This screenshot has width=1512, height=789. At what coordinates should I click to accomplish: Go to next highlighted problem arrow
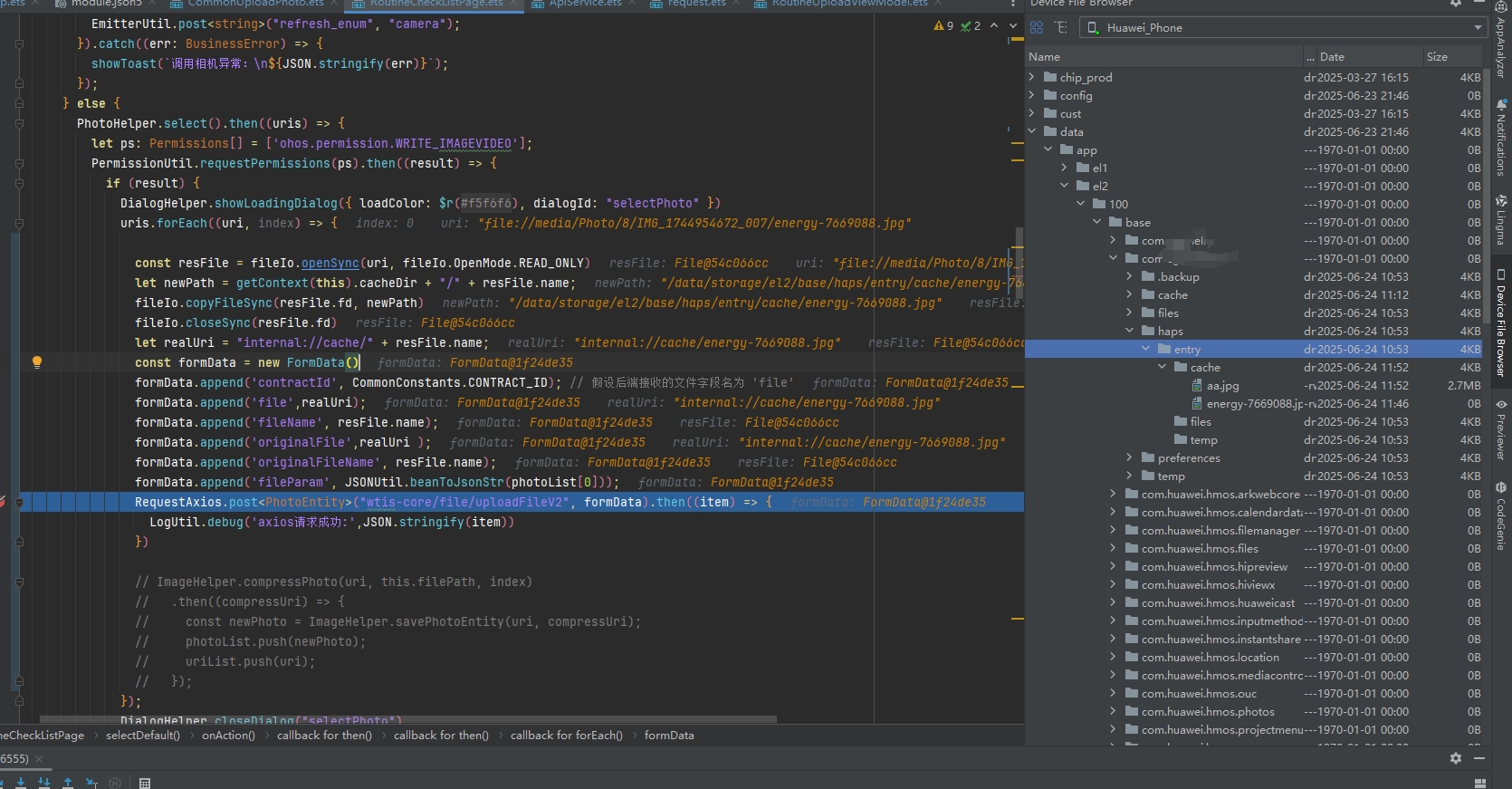(1013, 26)
